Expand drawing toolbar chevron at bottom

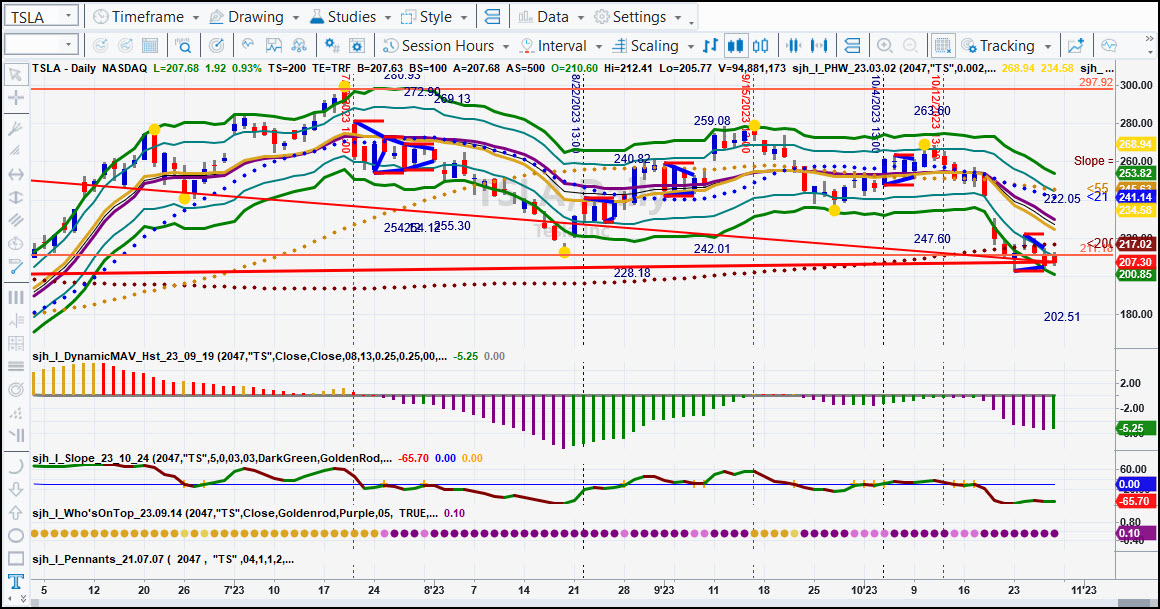(x=23, y=598)
